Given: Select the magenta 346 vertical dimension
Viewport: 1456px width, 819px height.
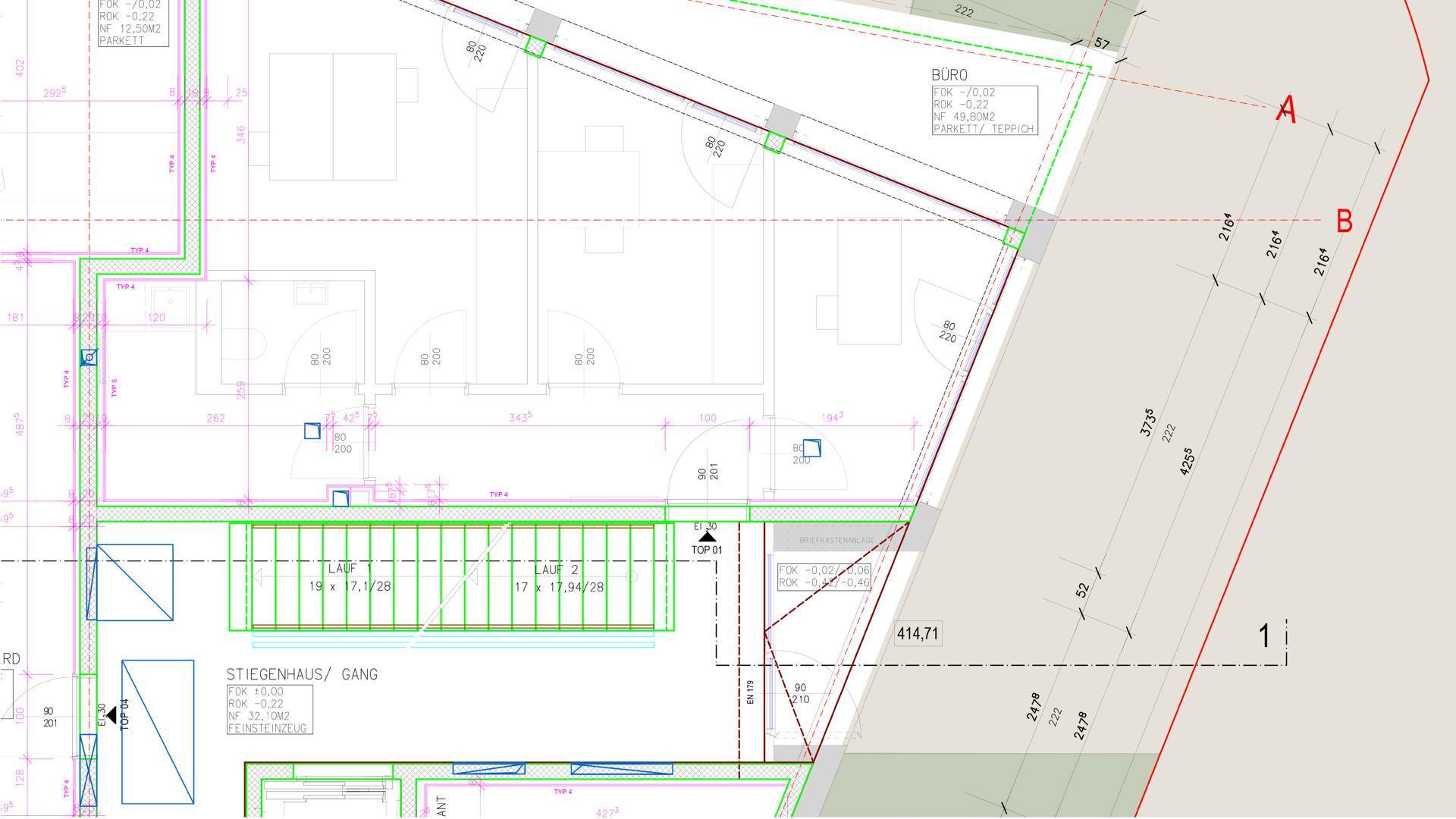Looking at the screenshot, I should (x=240, y=135).
